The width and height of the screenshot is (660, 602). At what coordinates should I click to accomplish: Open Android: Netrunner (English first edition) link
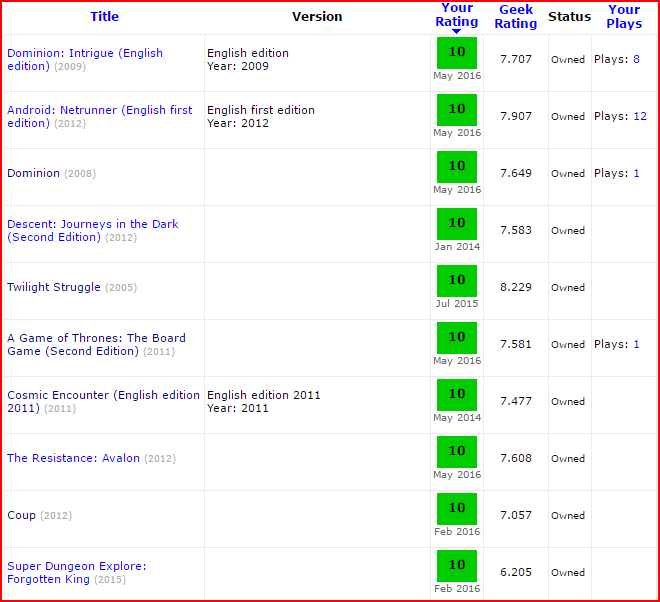click(x=100, y=116)
